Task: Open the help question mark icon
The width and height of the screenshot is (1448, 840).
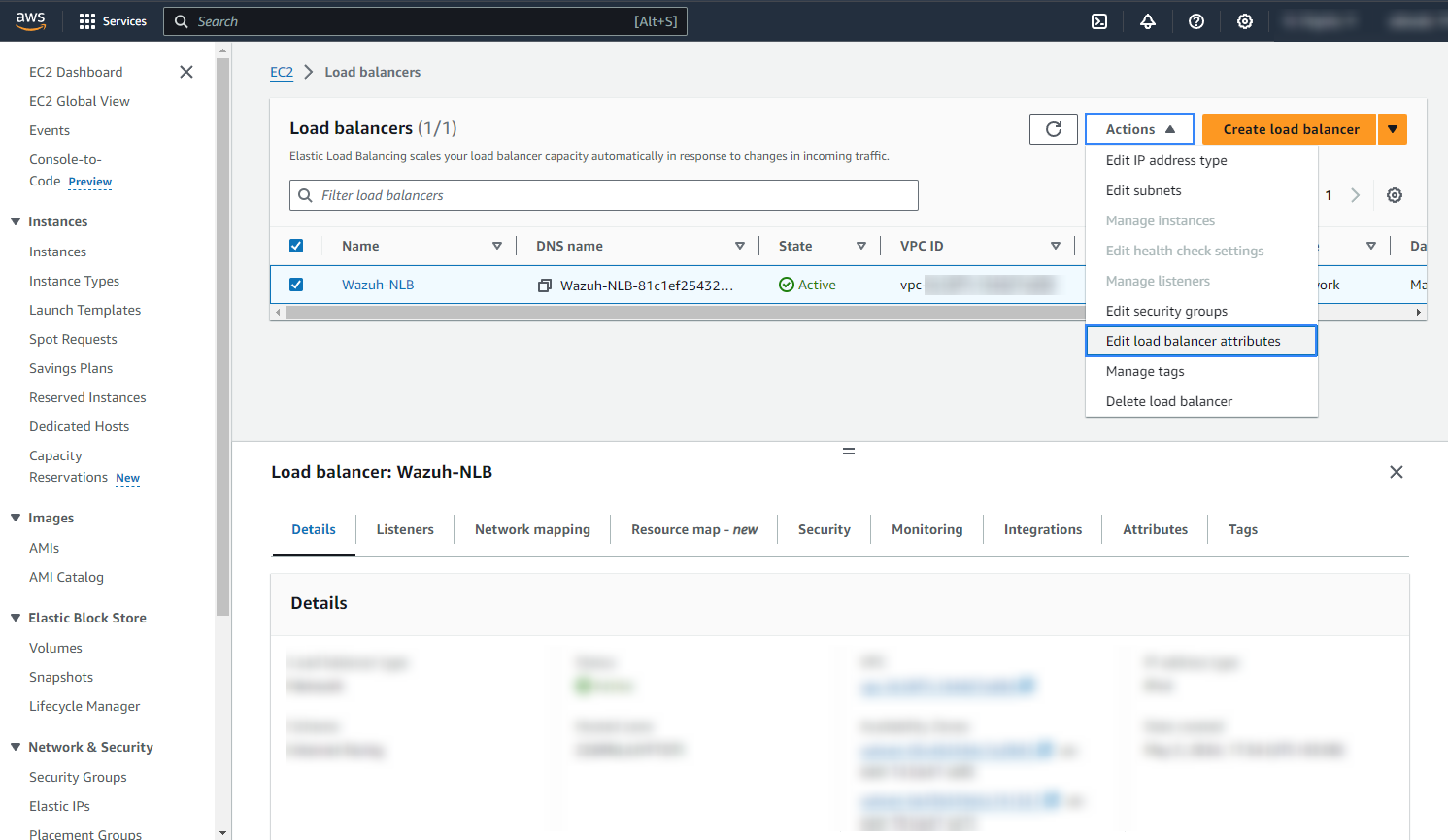Action: tap(1196, 21)
